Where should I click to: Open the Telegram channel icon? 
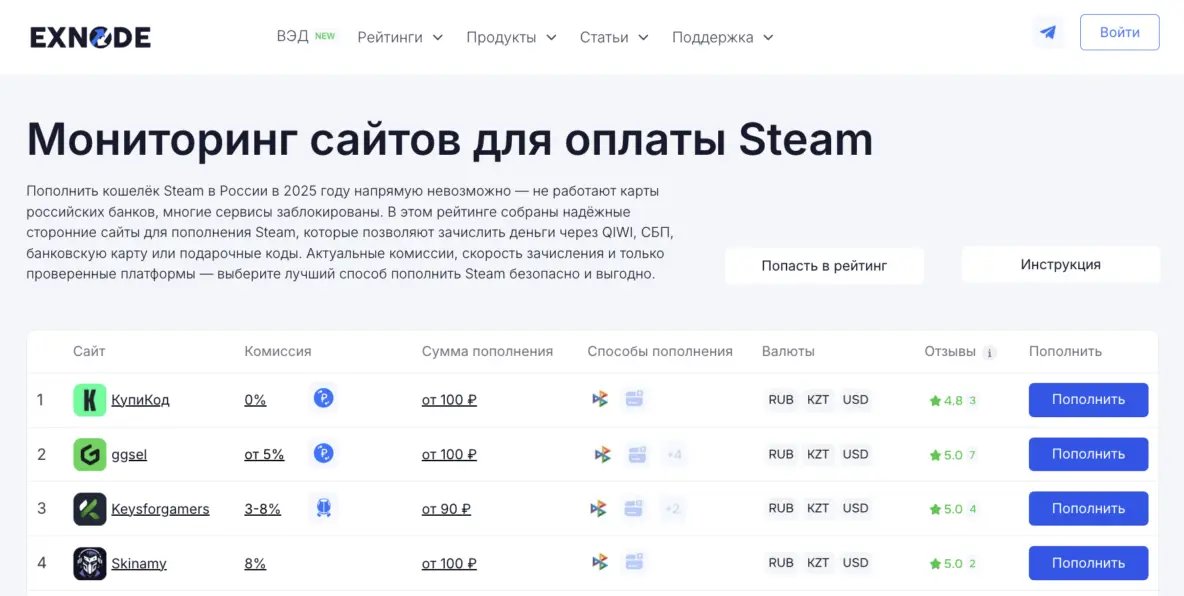pos(1048,32)
